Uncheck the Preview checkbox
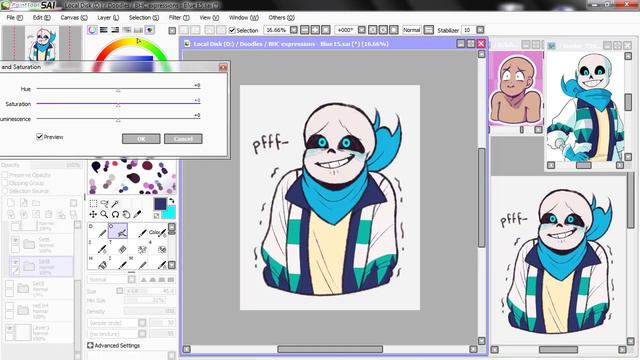640x360 pixels. click(x=40, y=137)
